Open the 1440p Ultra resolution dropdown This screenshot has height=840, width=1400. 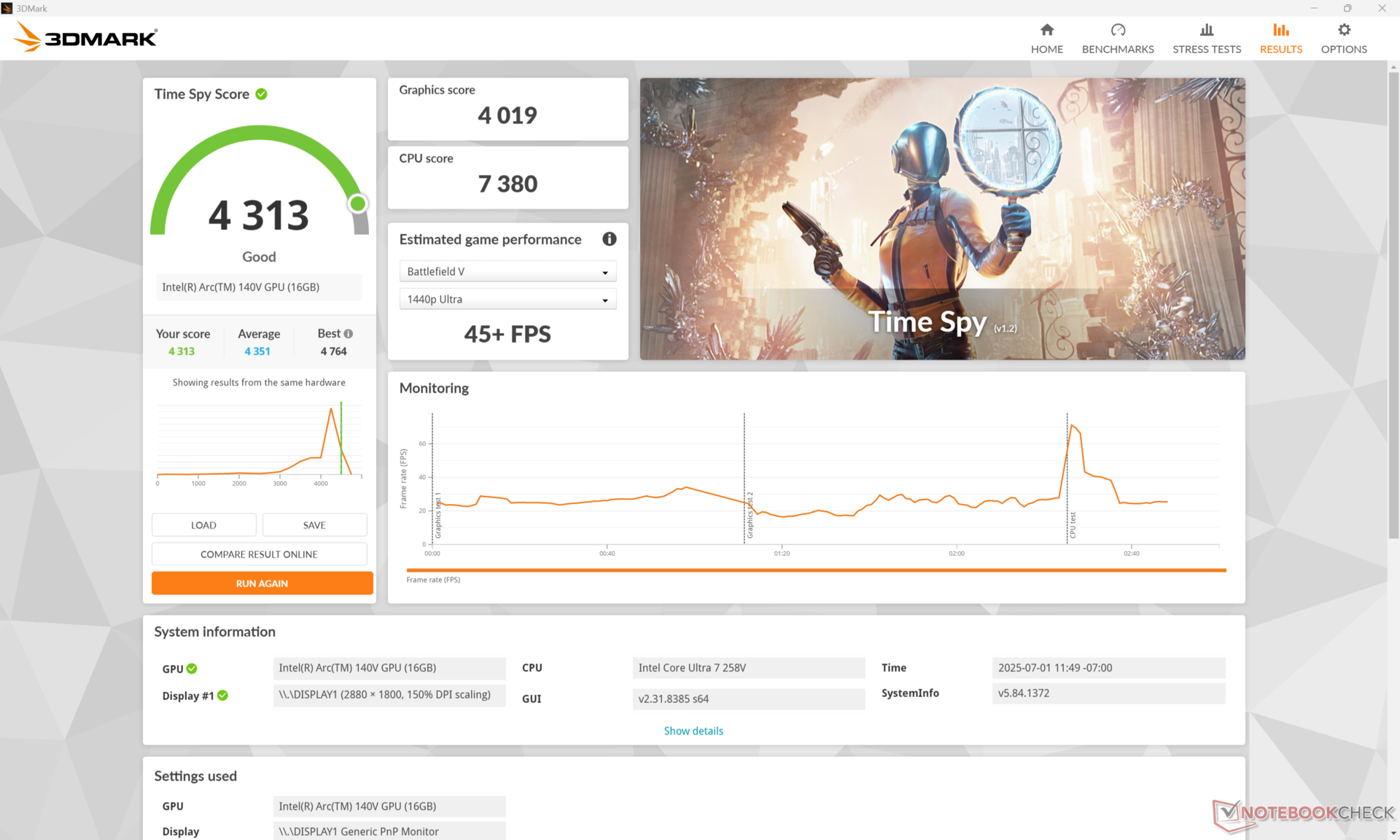[x=507, y=299]
